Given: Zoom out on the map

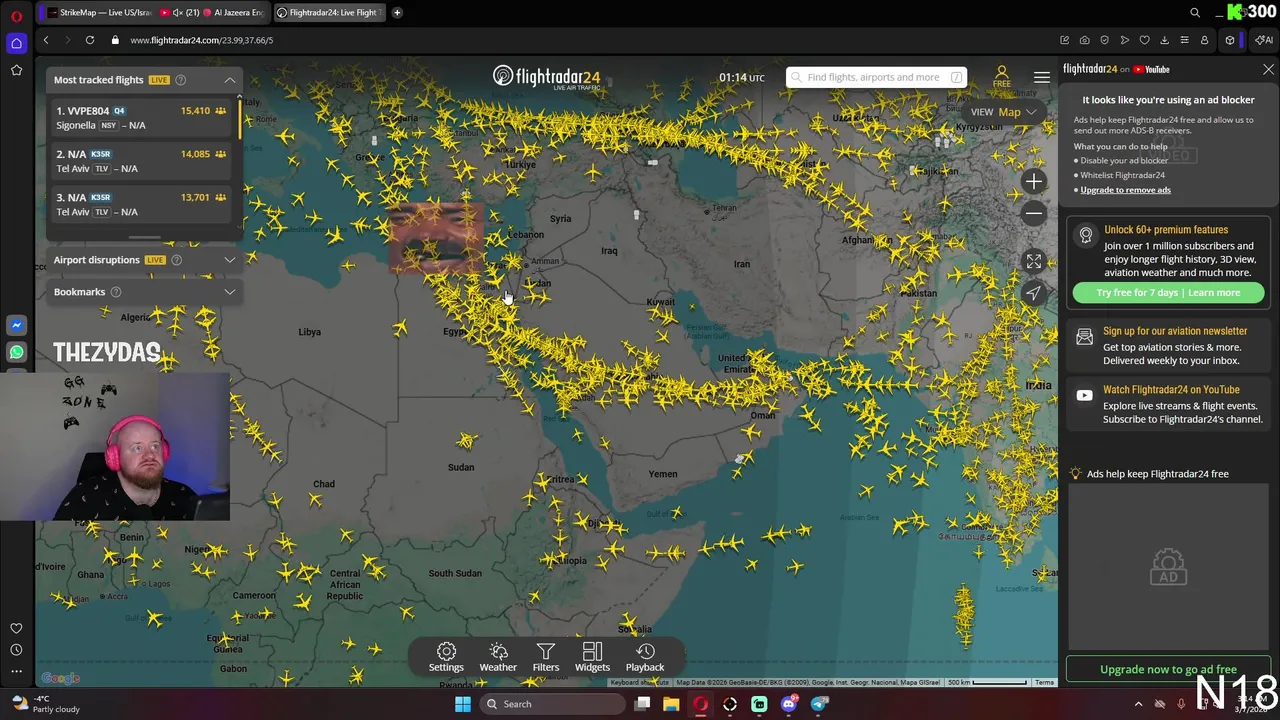Looking at the screenshot, I should coord(1034,213).
